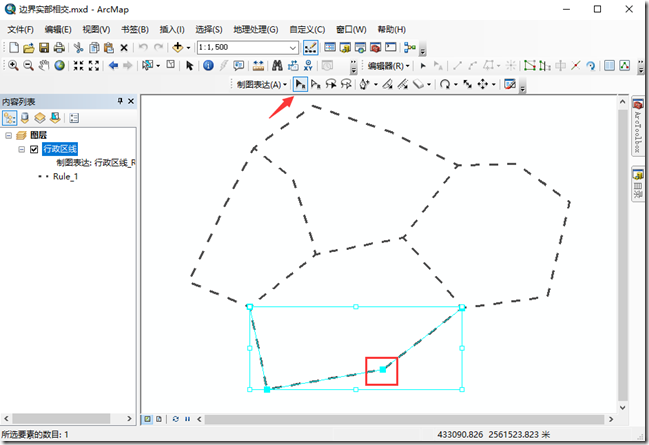Cut the selection with the scissors icon
The image size is (649, 445).
(x=78, y=48)
